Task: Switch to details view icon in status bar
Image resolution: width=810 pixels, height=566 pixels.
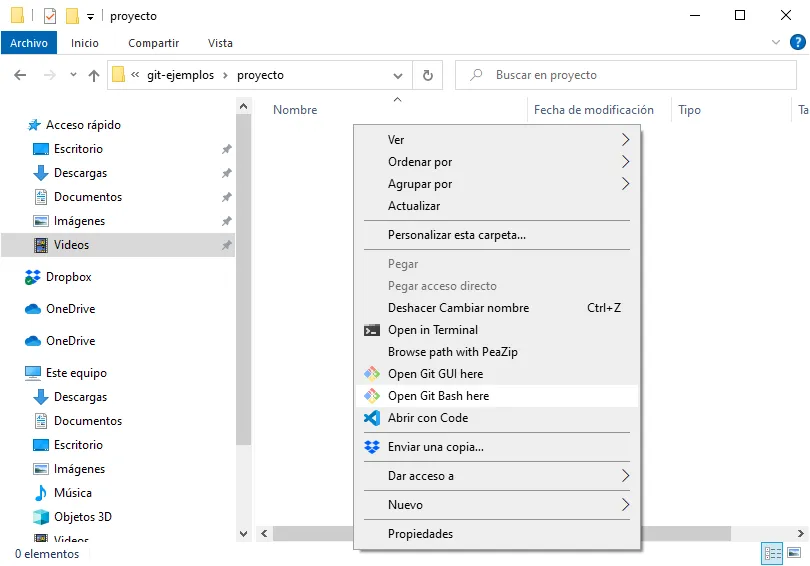Action: point(772,553)
